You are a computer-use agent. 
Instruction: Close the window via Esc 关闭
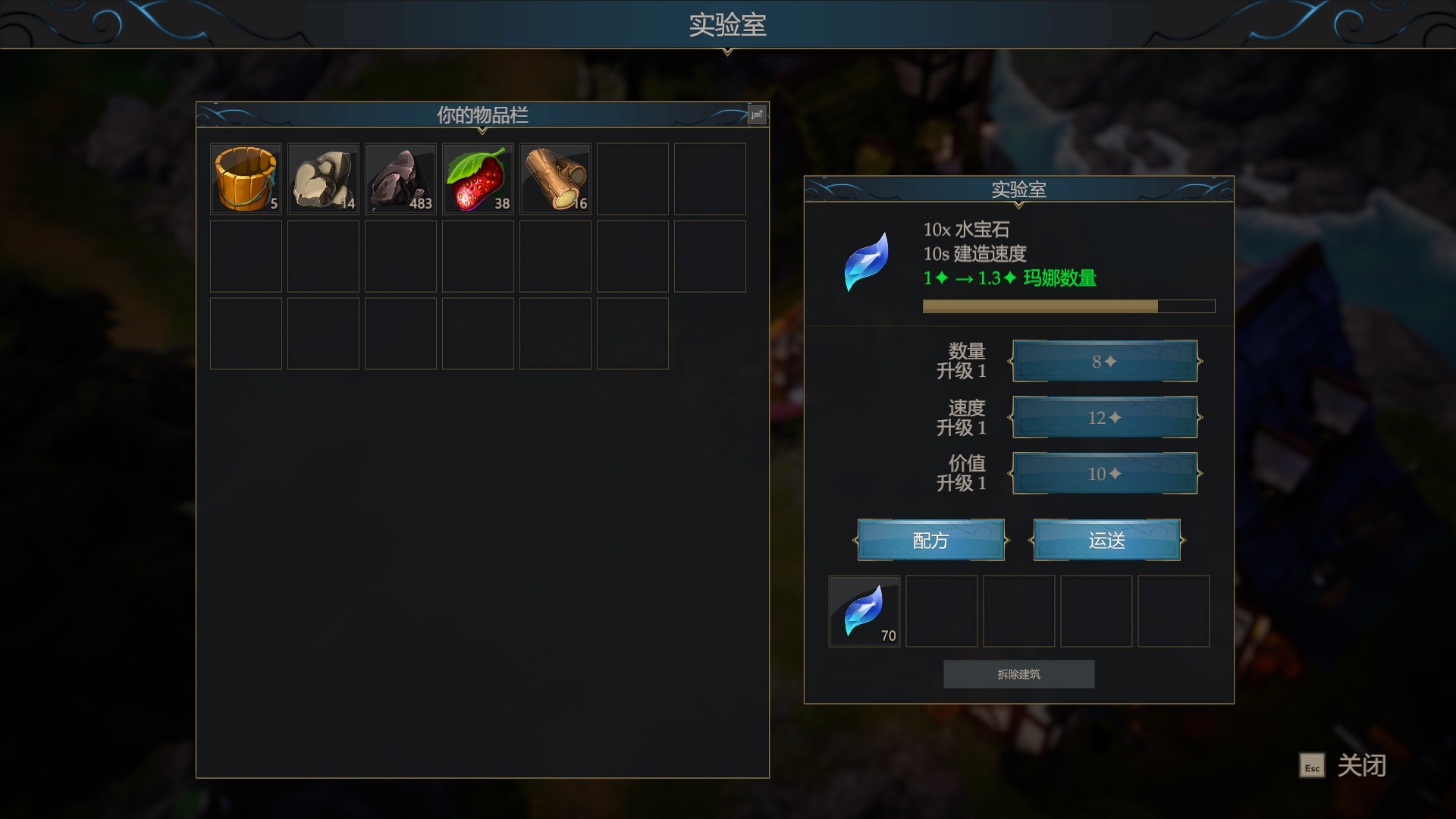click(1343, 766)
